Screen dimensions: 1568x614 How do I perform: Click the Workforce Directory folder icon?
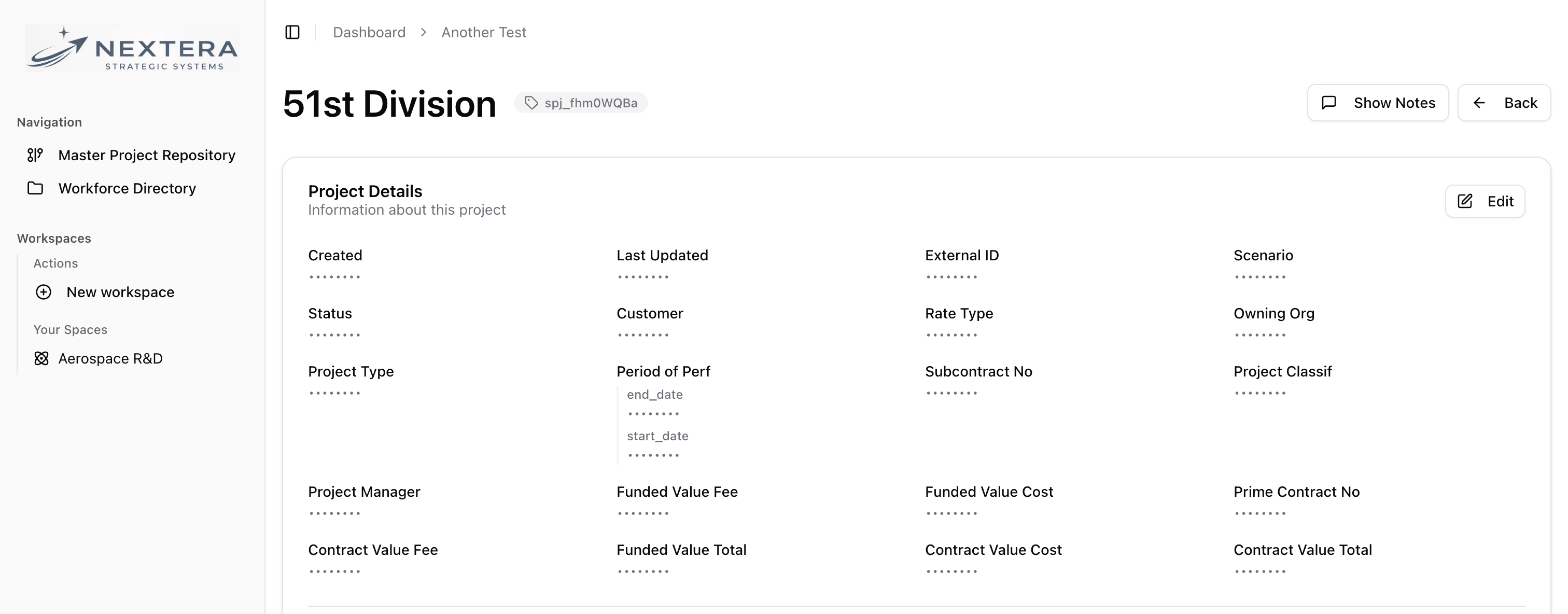point(35,188)
